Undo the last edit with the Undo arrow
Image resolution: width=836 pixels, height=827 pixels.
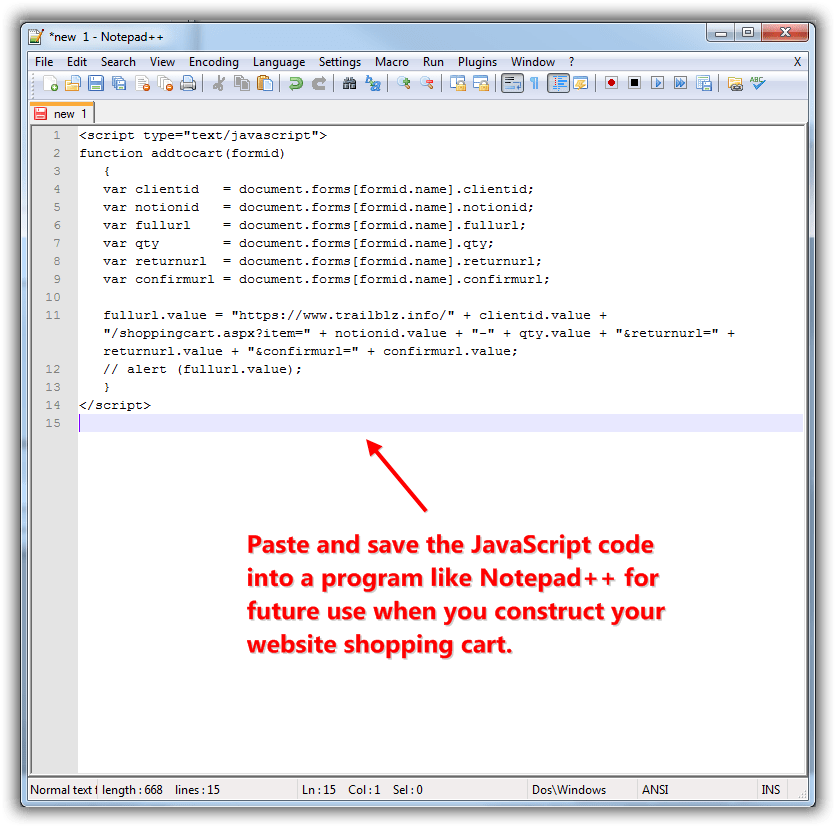pos(294,84)
